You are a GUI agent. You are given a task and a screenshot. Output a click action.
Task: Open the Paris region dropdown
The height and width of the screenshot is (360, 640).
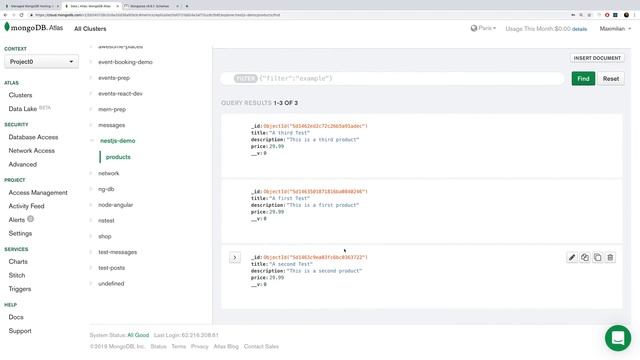[483, 28]
